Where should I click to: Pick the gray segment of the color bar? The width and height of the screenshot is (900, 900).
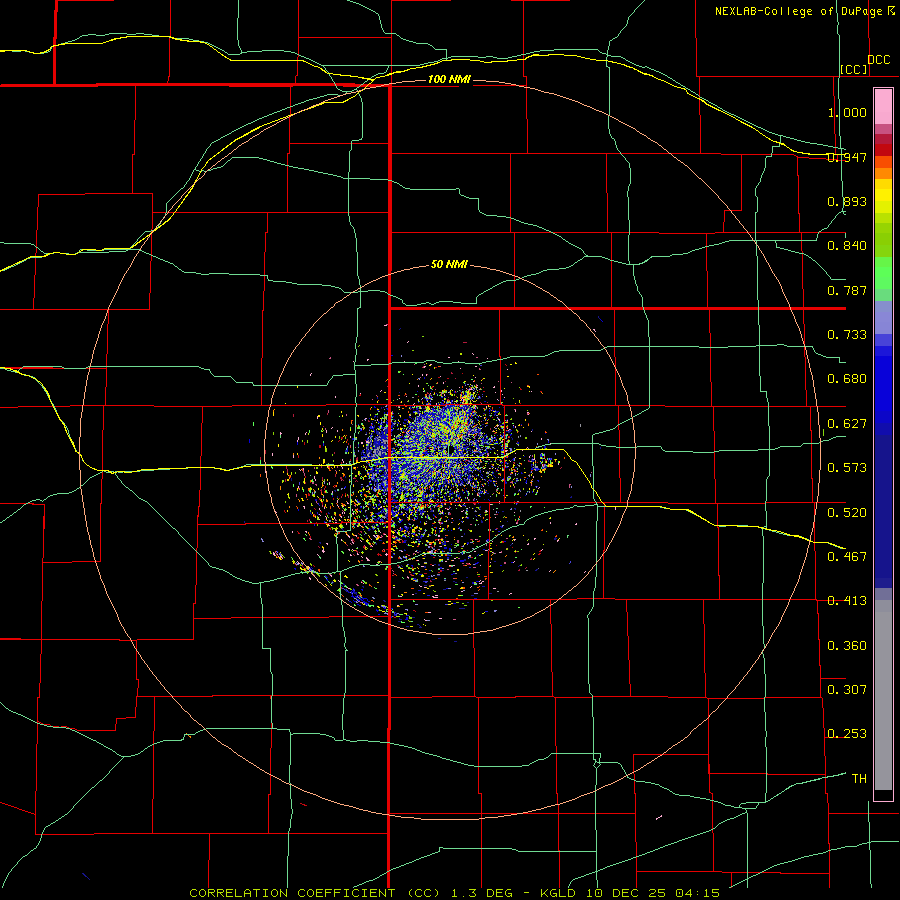pos(883,695)
